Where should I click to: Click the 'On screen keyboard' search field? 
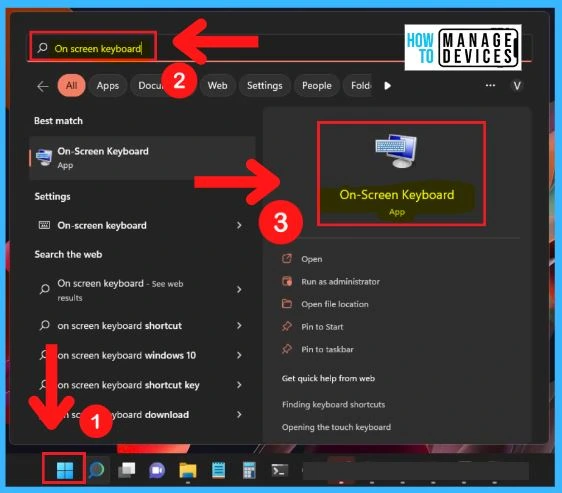coord(280,48)
